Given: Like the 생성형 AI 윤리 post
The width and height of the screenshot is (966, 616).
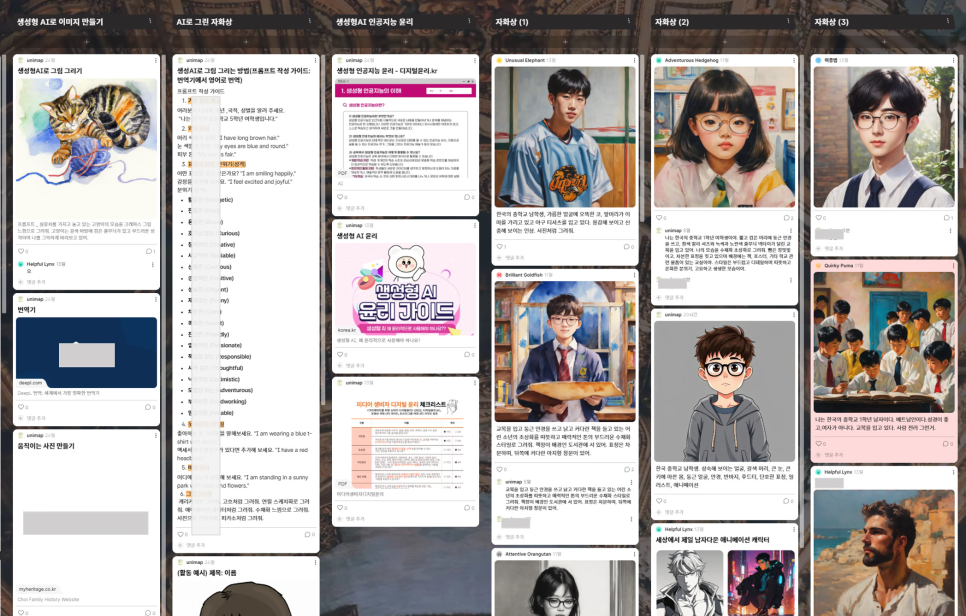Looking at the screenshot, I should tap(341, 355).
